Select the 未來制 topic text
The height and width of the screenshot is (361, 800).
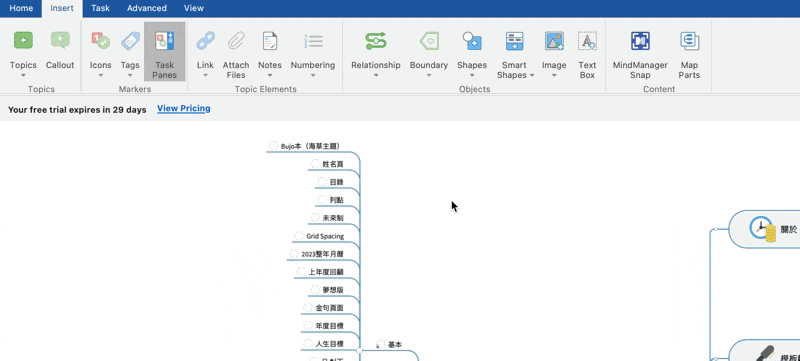click(x=333, y=218)
